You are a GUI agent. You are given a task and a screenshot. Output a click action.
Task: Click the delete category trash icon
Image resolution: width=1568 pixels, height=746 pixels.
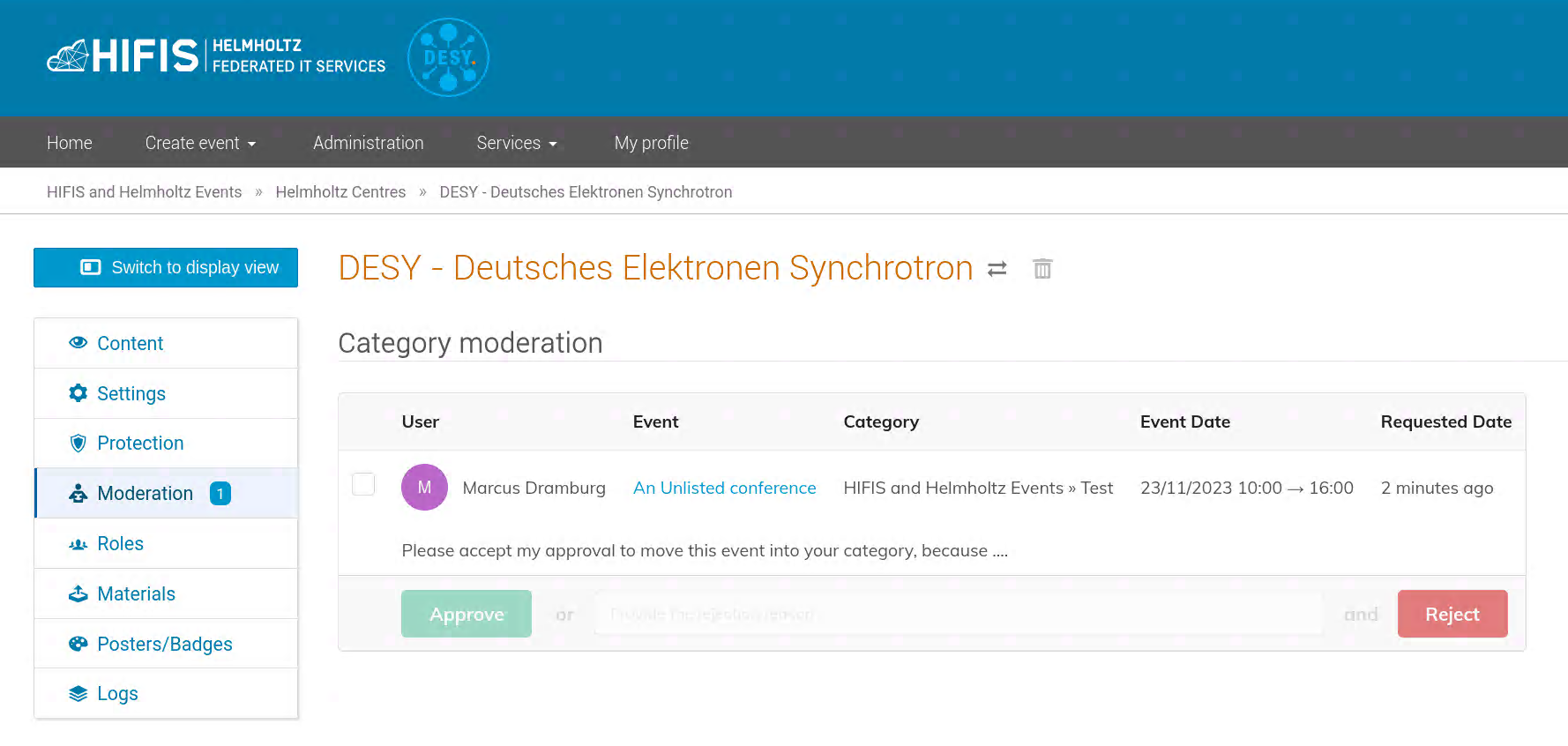1042,268
